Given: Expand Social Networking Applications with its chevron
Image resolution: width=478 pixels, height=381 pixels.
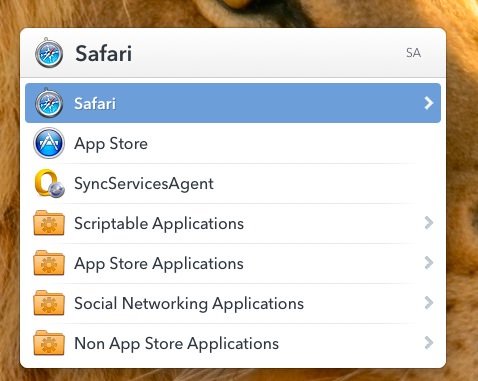Looking at the screenshot, I should (x=429, y=303).
